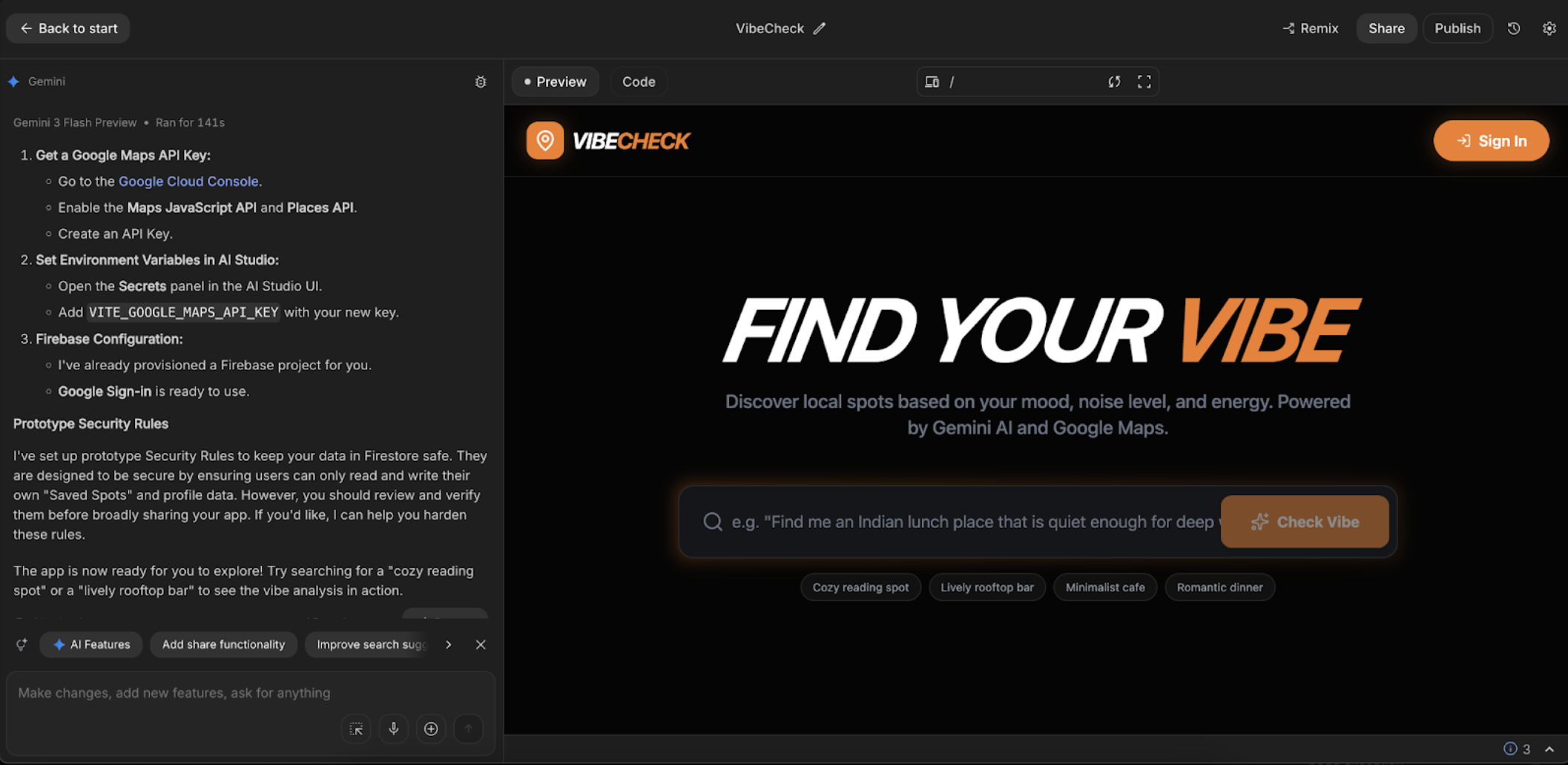Click the microphone voice input icon

tap(393, 729)
